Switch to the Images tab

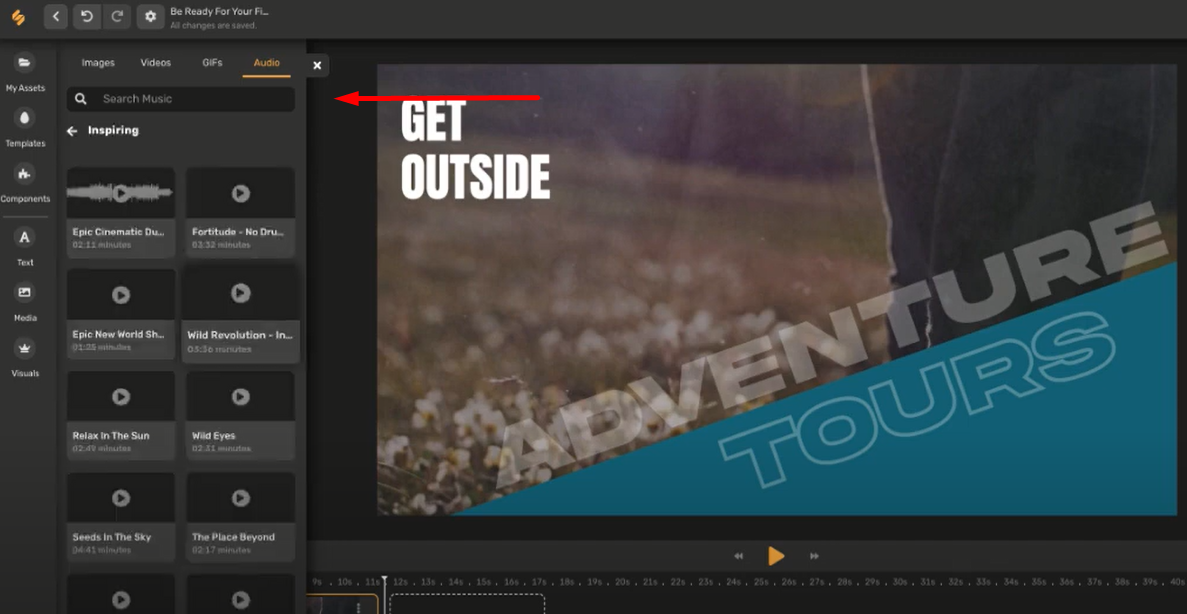98,63
